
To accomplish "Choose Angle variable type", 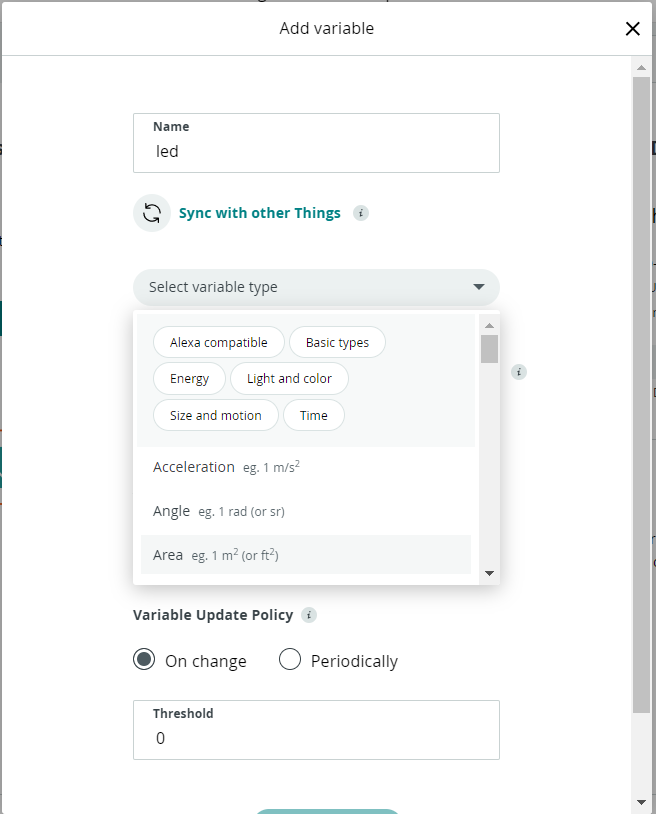I will [x=172, y=511].
